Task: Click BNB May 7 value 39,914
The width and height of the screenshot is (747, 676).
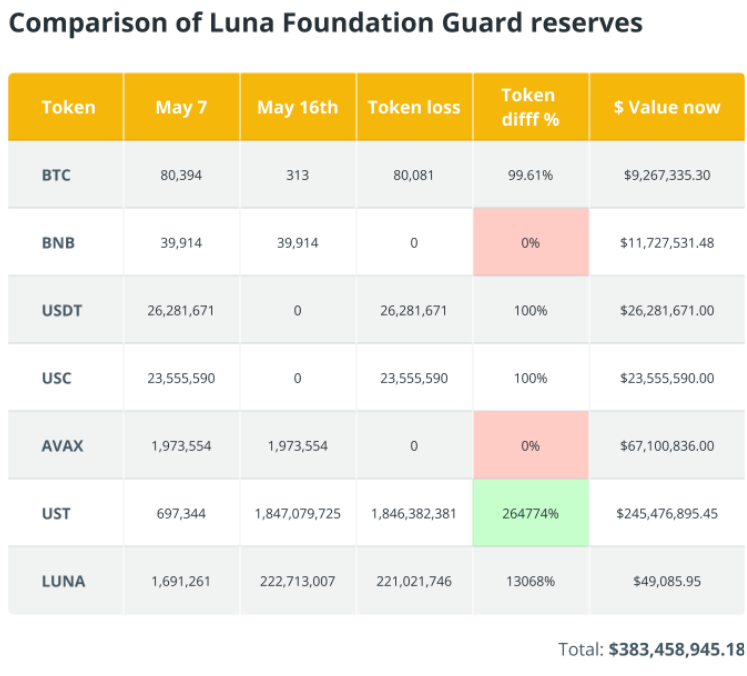Action: [x=181, y=243]
